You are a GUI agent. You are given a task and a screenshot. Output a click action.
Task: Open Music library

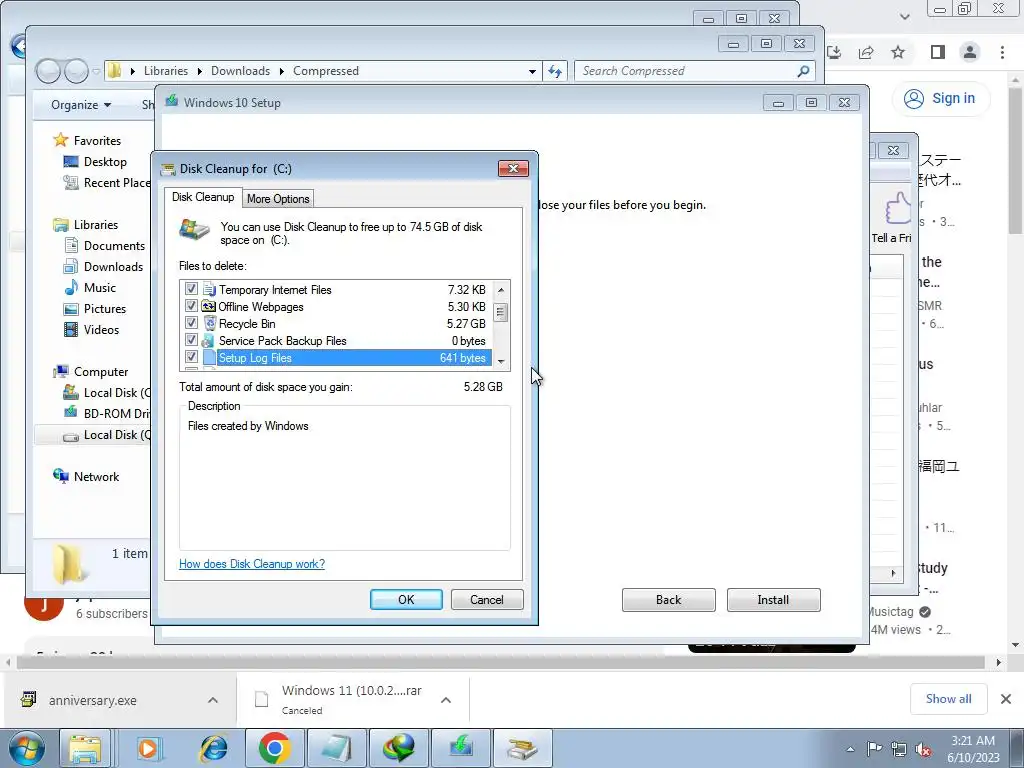tap(99, 287)
